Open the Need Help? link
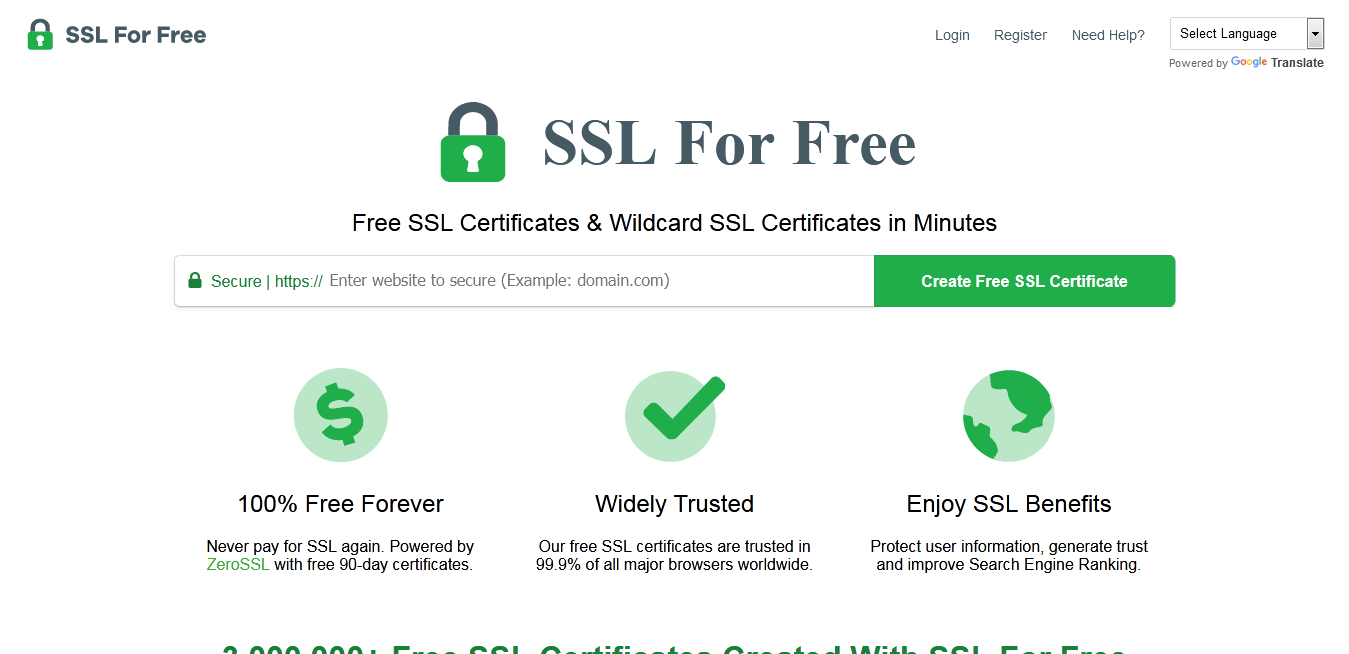The height and width of the screenshot is (654, 1349). click(x=1108, y=35)
